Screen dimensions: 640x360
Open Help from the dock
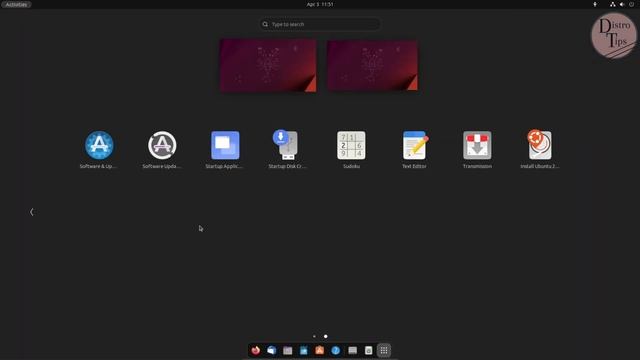coord(336,350)
